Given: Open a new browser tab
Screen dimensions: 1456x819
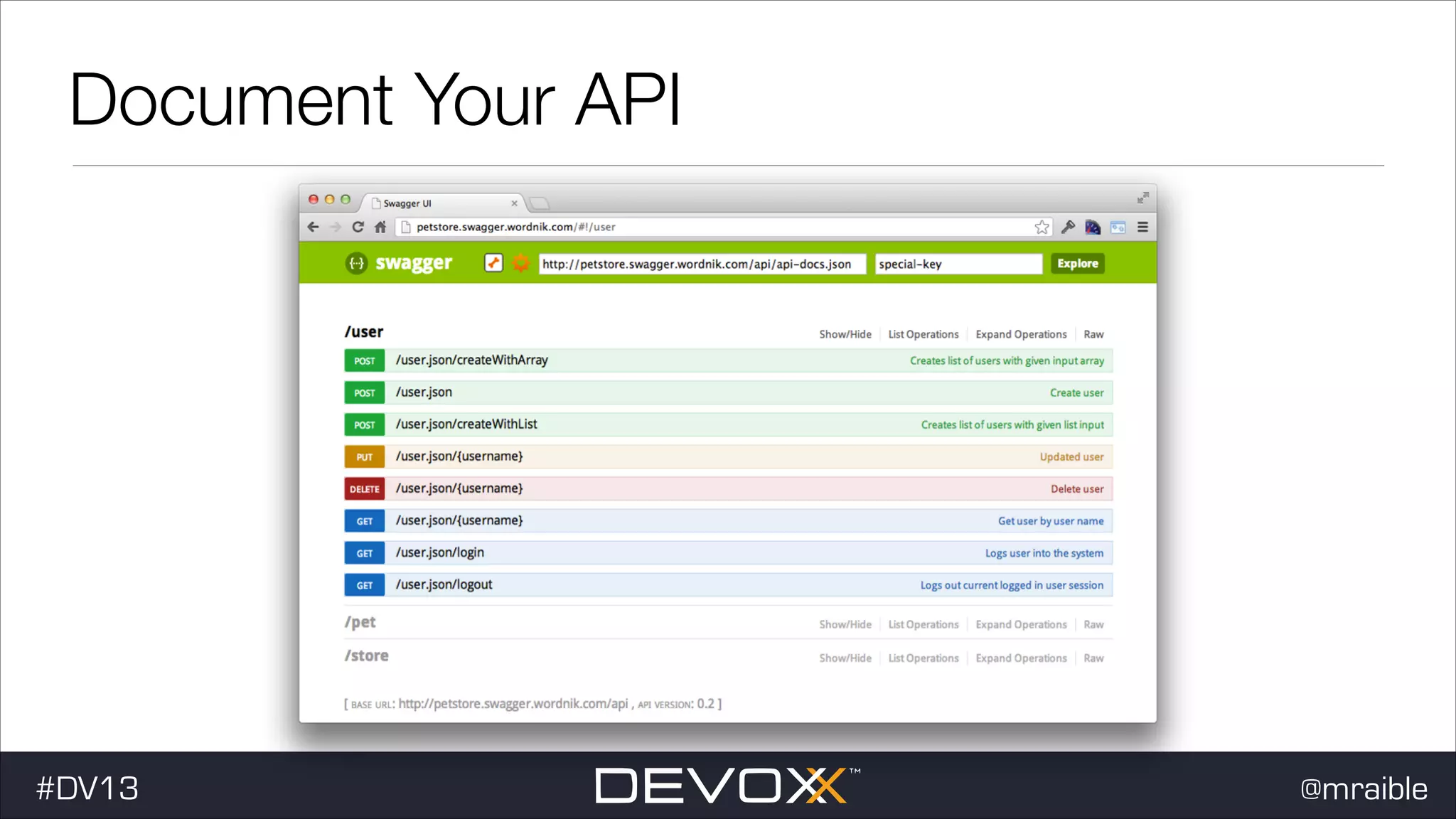Looking at the screenshot, I should [540, 203].
